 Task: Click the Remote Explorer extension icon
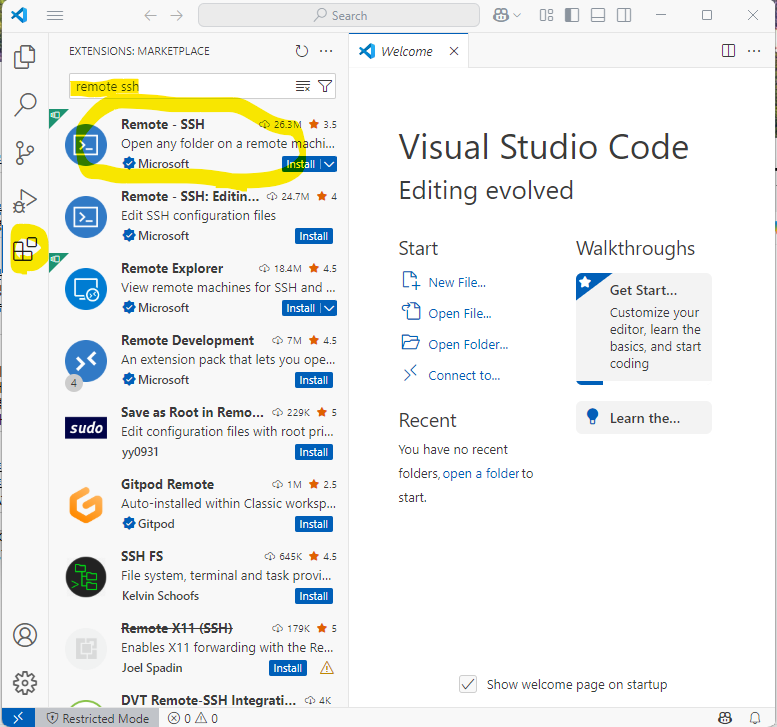click(86, 289)
